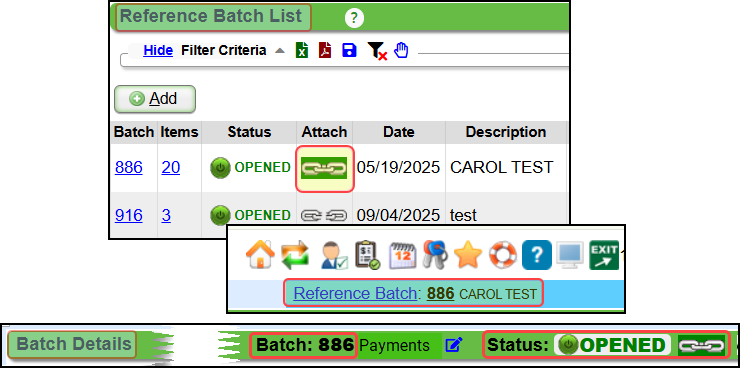Open the green attachment chain for batch 886
The height and width of the screenshot is (368, 740).
click(324, 168)
